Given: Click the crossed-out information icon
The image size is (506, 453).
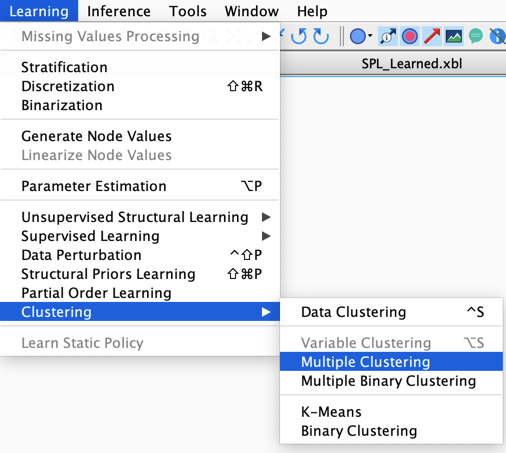Looking at the screenshot, I should click(497, 36).
